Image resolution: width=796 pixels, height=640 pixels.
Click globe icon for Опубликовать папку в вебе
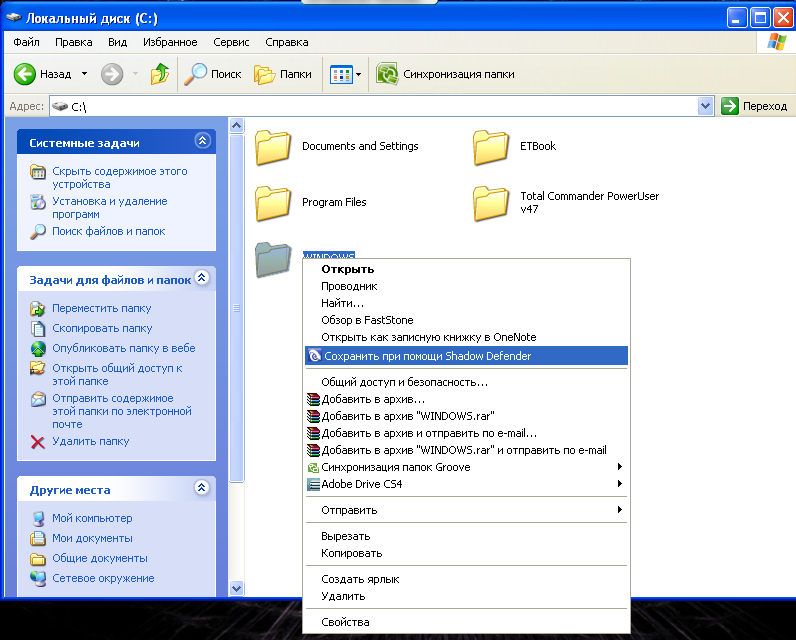(x=38, y=349)
